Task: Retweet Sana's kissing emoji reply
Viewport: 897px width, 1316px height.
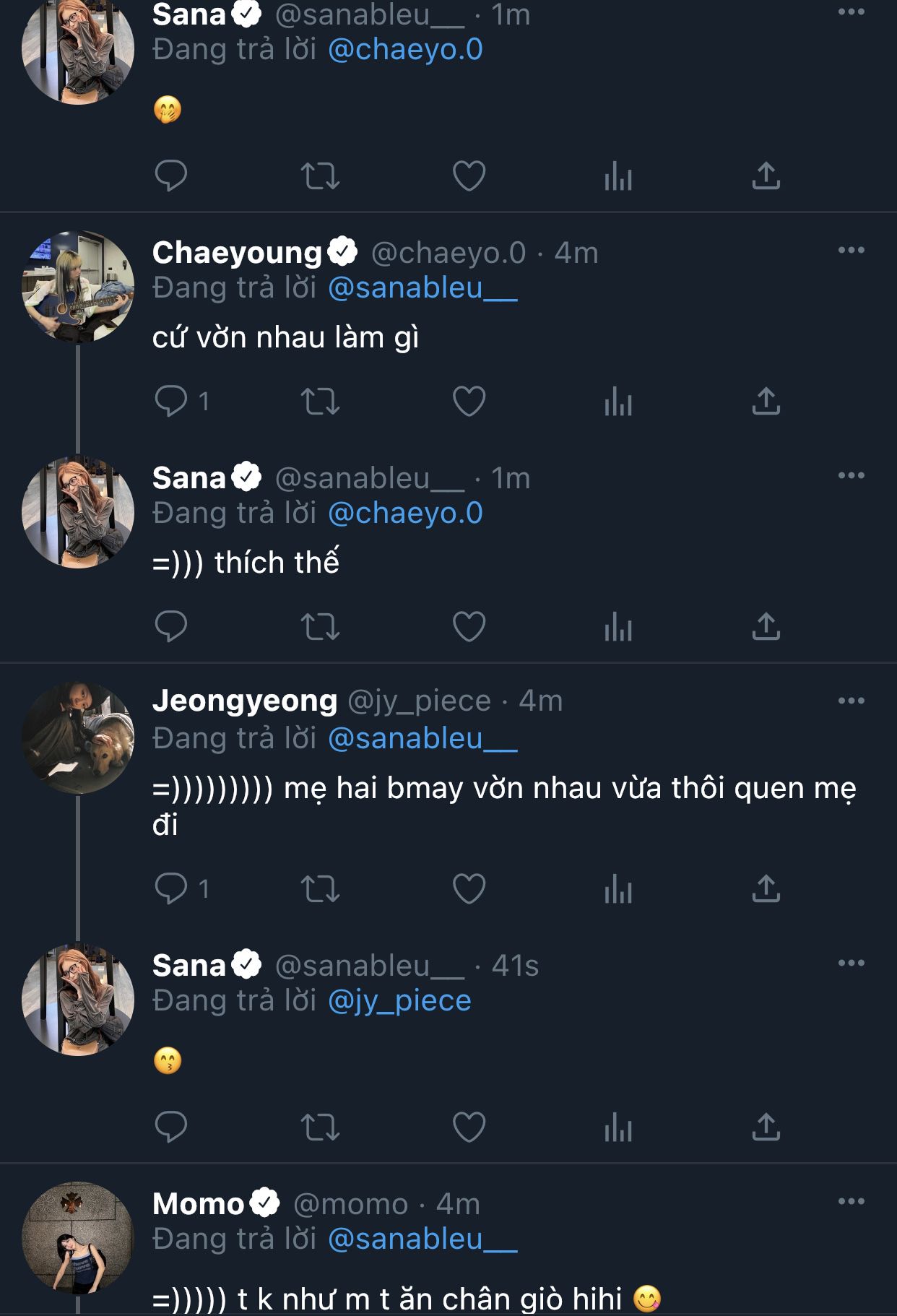Action: click(320, 1127)
